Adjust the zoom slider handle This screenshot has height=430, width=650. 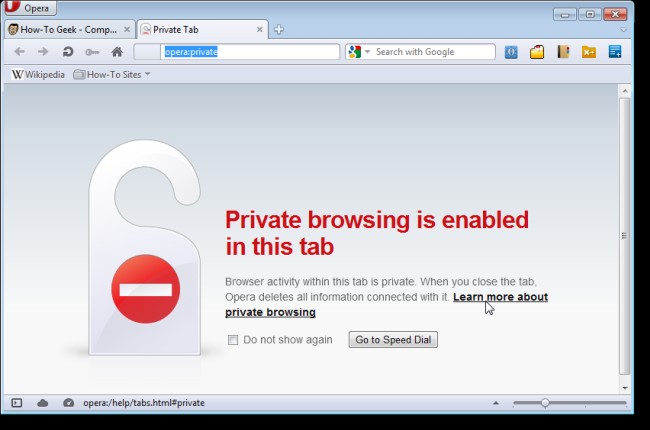click(545, 403)
